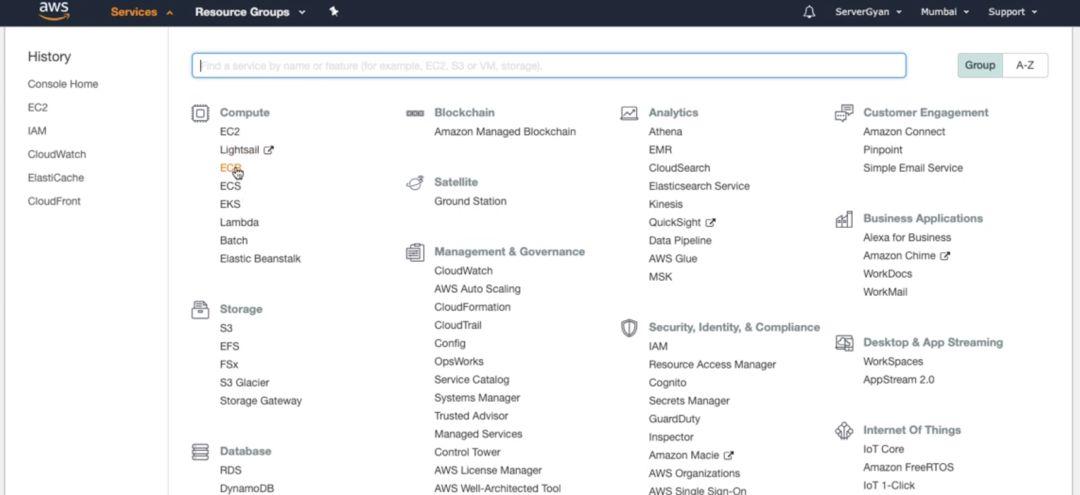Image resolution: width=1080 pixels, height=495 pixels.
Task: Open S3 Glacier
Action: pos(245,383)
